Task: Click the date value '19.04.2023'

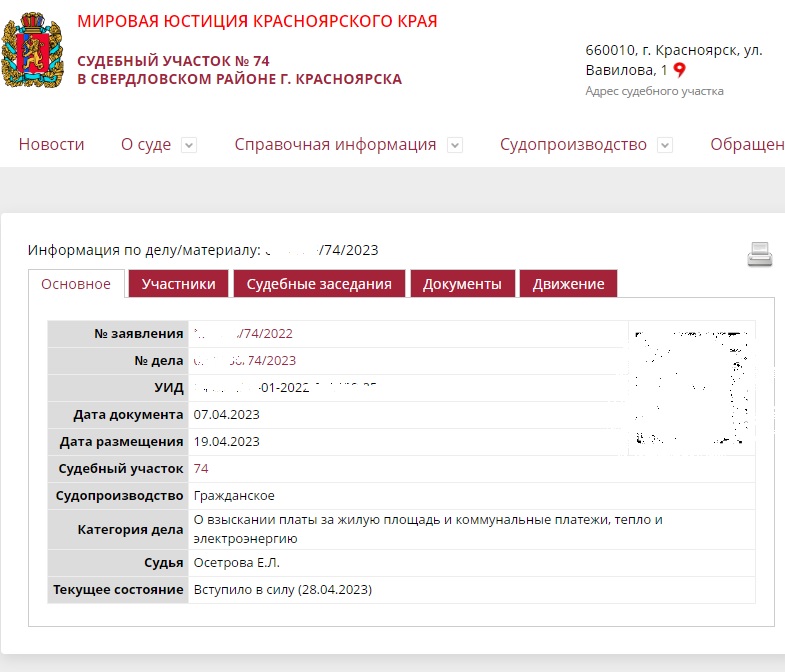Action: coord(227,442)
